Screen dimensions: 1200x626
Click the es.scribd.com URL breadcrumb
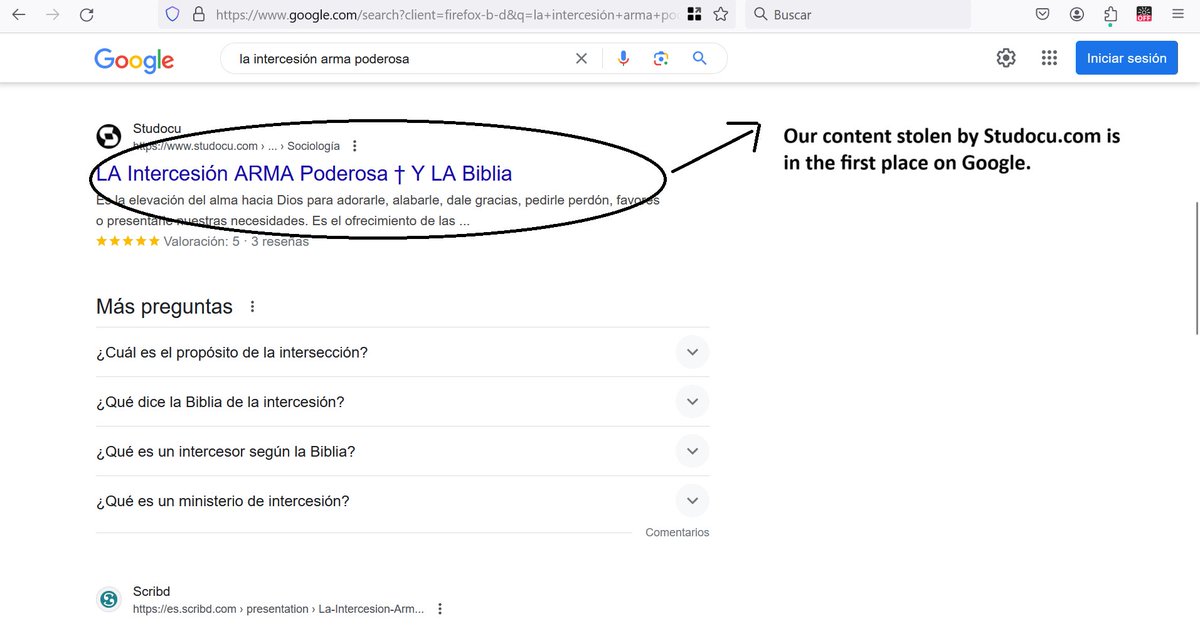tap(278, 608)
